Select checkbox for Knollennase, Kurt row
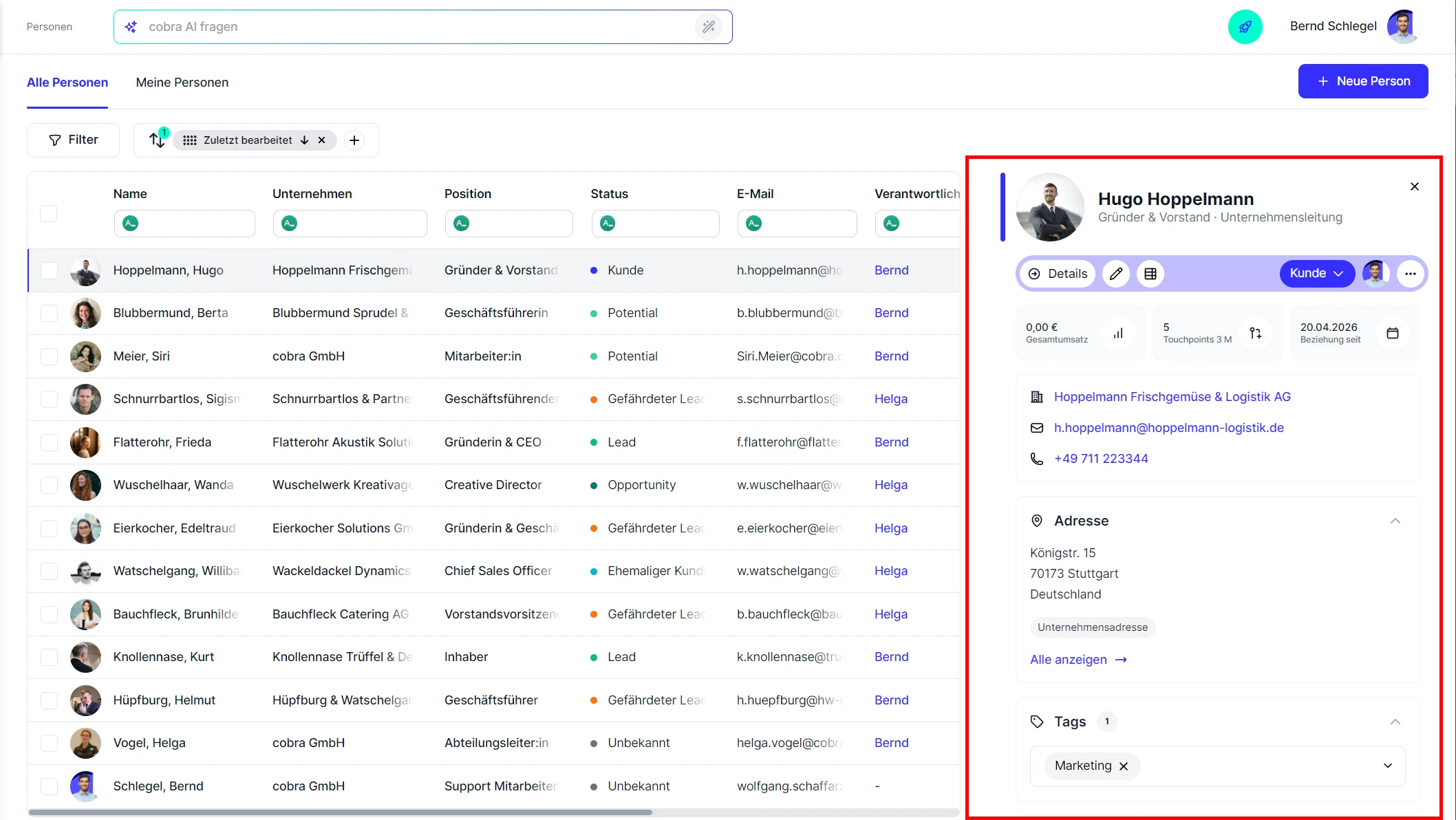Image resolution: width=1456 pixels, height=820 pixels. click(x=49, y=657)
